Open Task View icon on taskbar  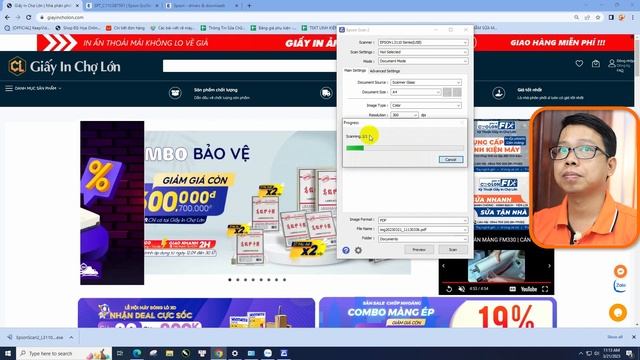[x=120, y=353]
